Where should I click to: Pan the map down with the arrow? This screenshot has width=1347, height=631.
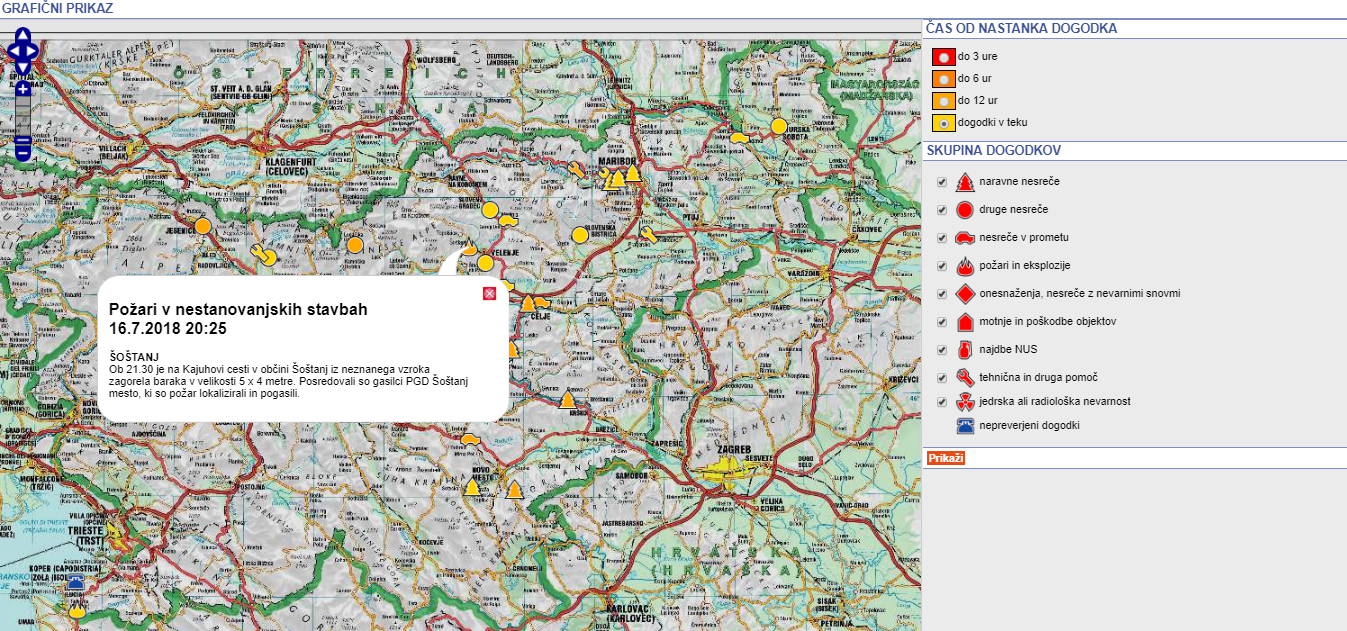click(23, 68)
